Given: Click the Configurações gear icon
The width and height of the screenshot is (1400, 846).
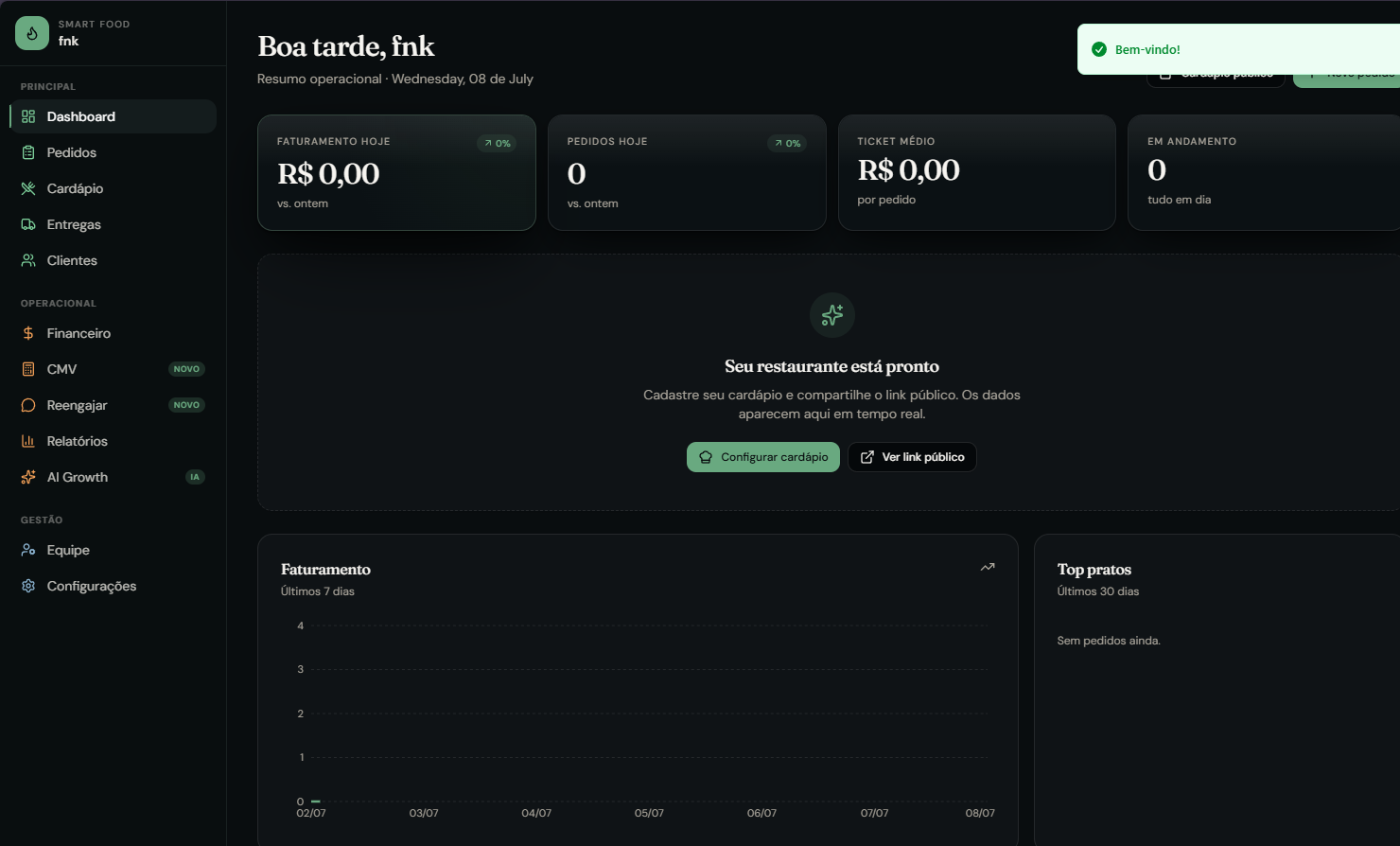Looking at the screenshot, I should [x=28, y=586].
